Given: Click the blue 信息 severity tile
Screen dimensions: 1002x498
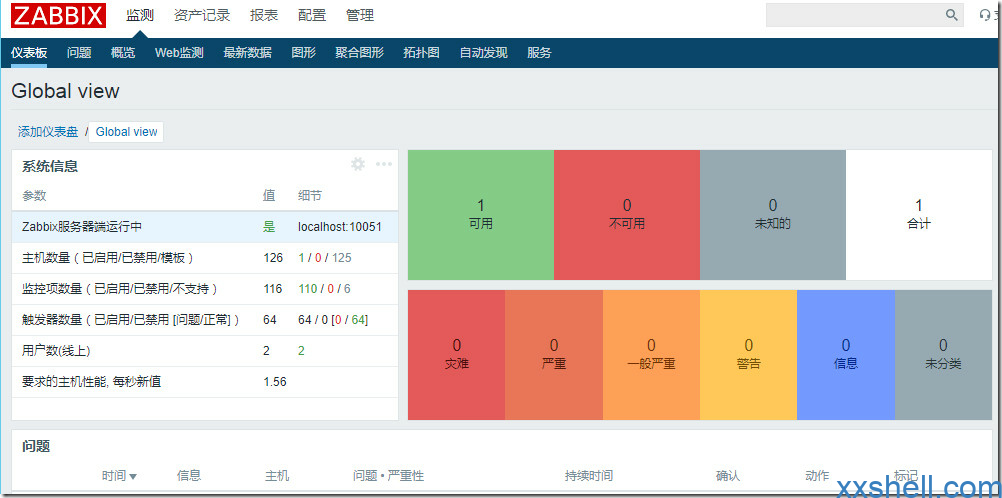Looking at the screenshot, I should point(846,355).
